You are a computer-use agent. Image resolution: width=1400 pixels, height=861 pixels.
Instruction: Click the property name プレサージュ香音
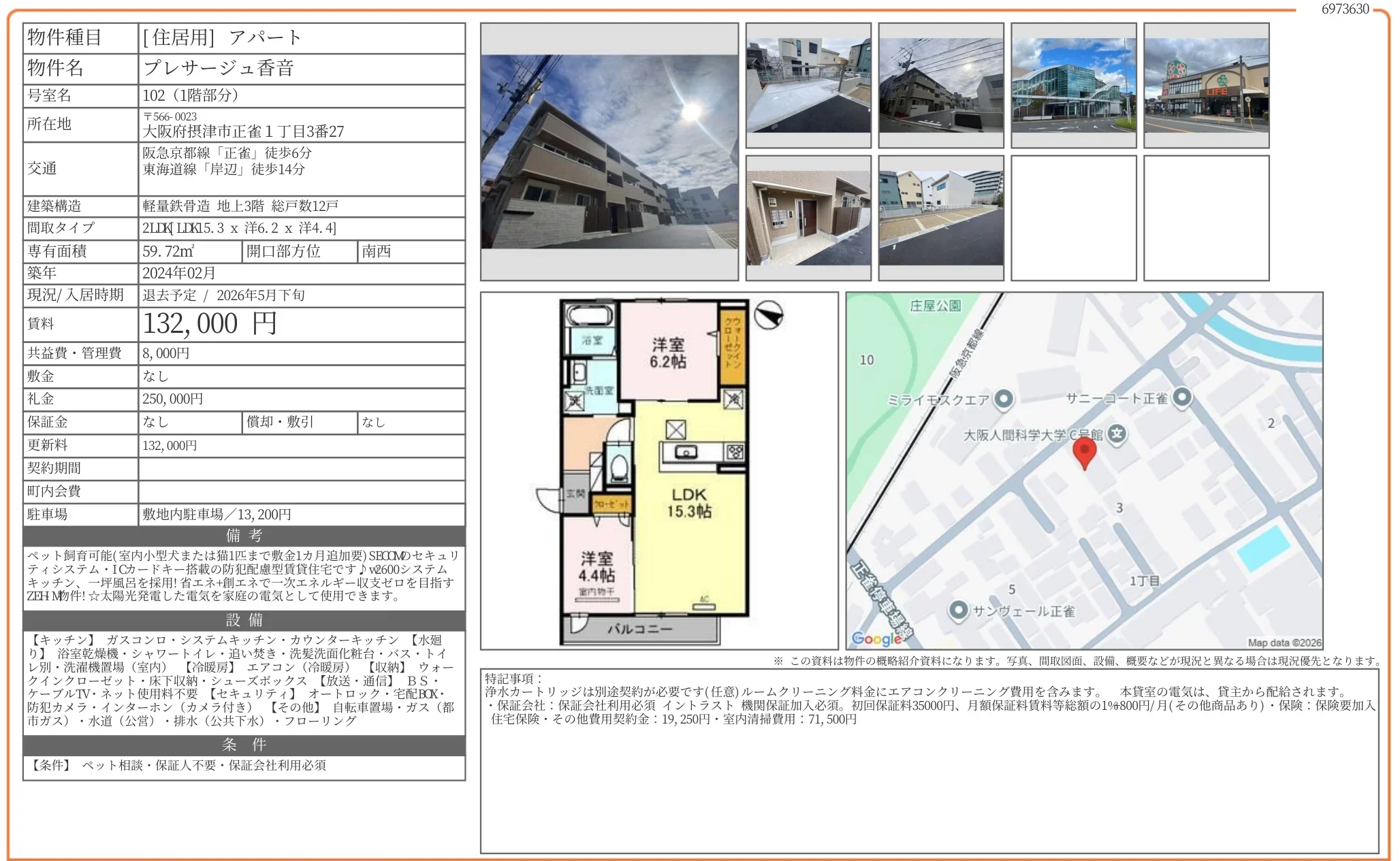click(218, 68)
